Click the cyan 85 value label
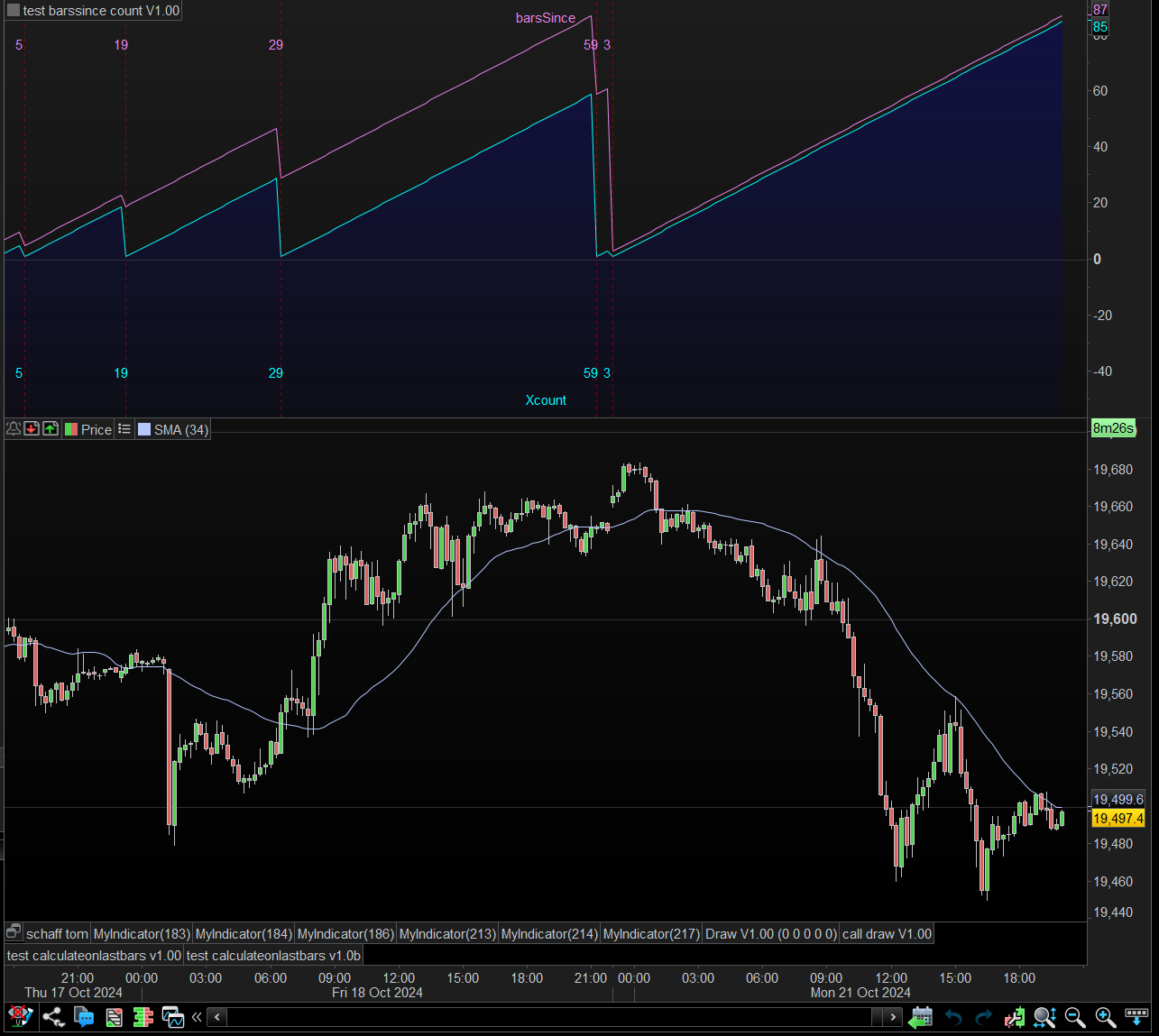Viewport: 1159px width, 1036px height. pyautogui.click(x=1100, y=27)
